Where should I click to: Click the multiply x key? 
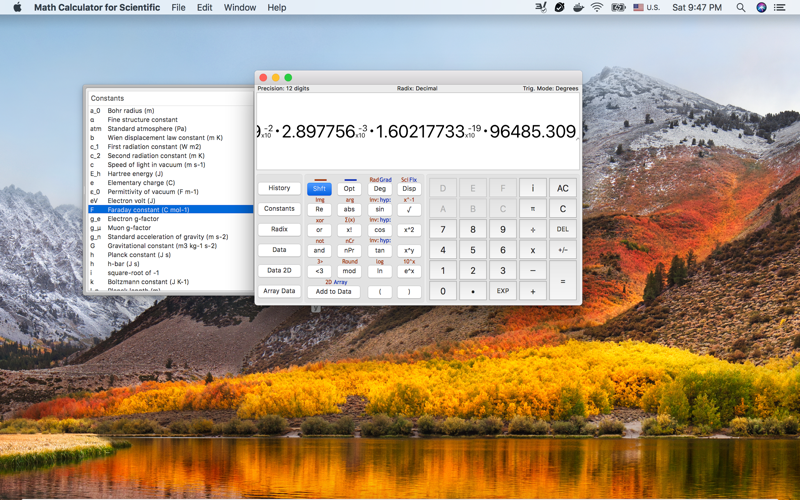tap(533, 250)
